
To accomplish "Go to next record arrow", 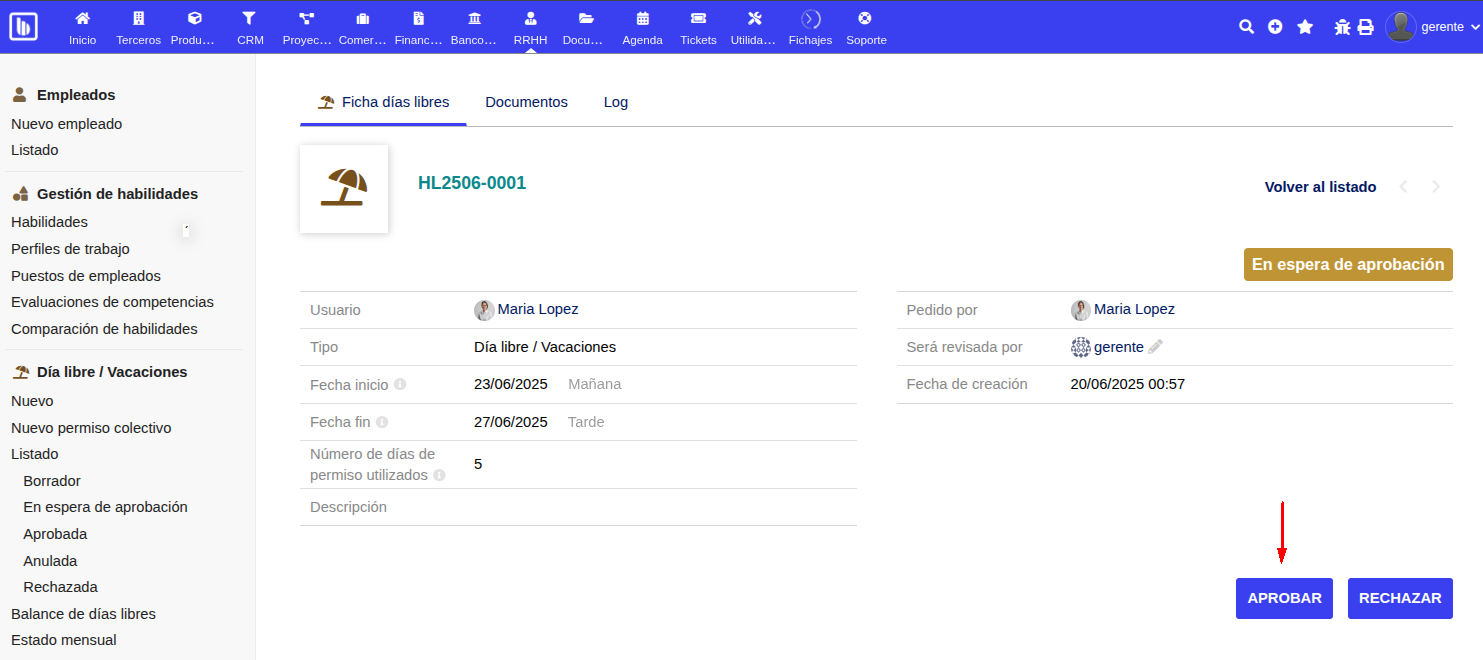I will click(1437, 187).
